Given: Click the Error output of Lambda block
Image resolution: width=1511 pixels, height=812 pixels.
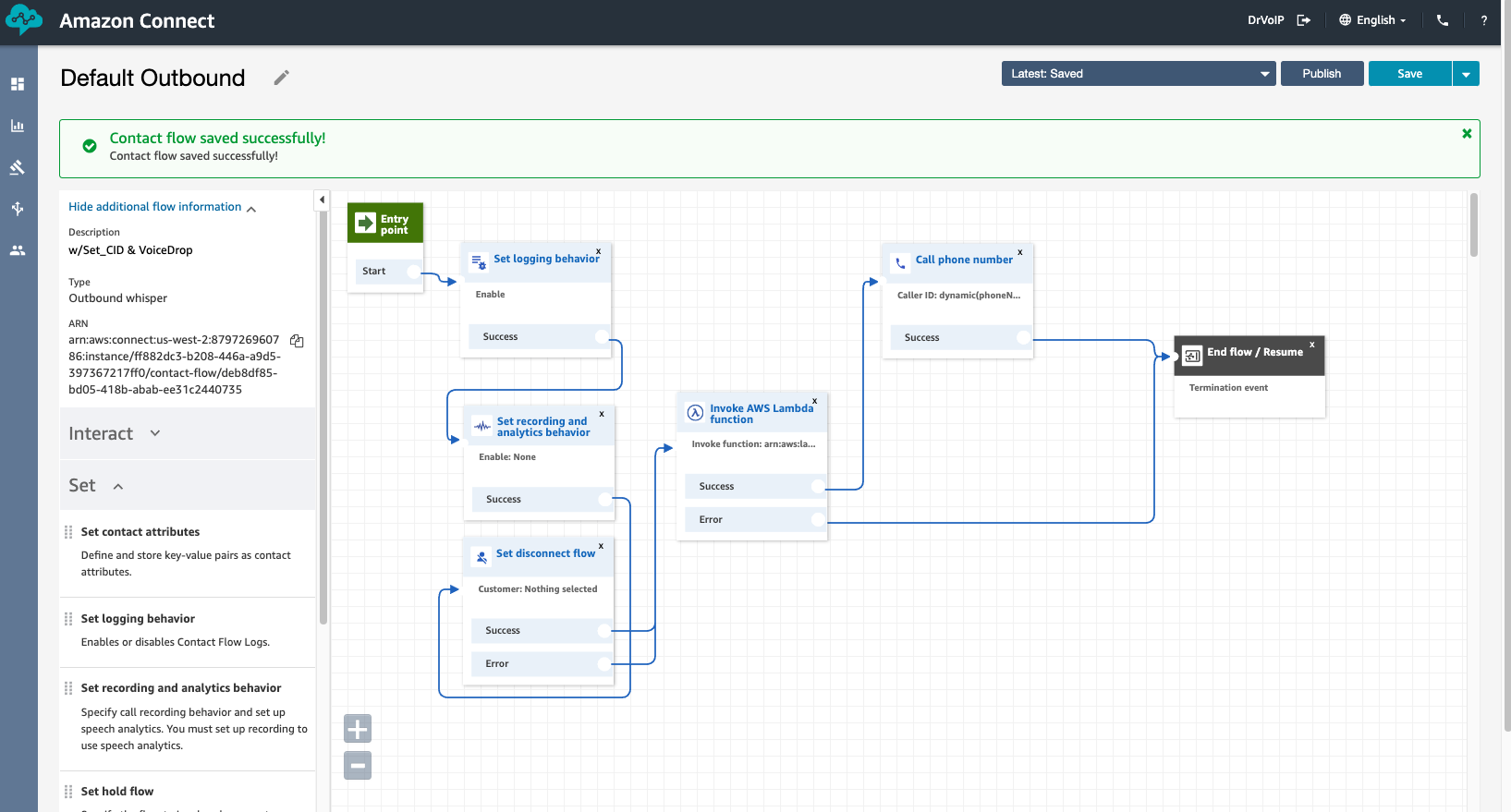Looking at the screenshot, I should [756, 520].
